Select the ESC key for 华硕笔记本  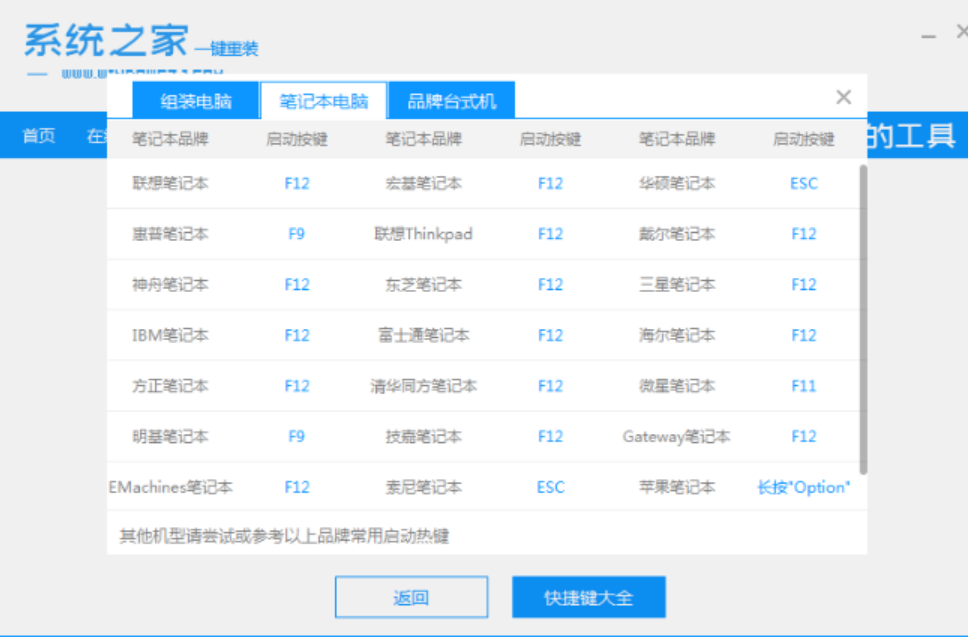point(804,183)
